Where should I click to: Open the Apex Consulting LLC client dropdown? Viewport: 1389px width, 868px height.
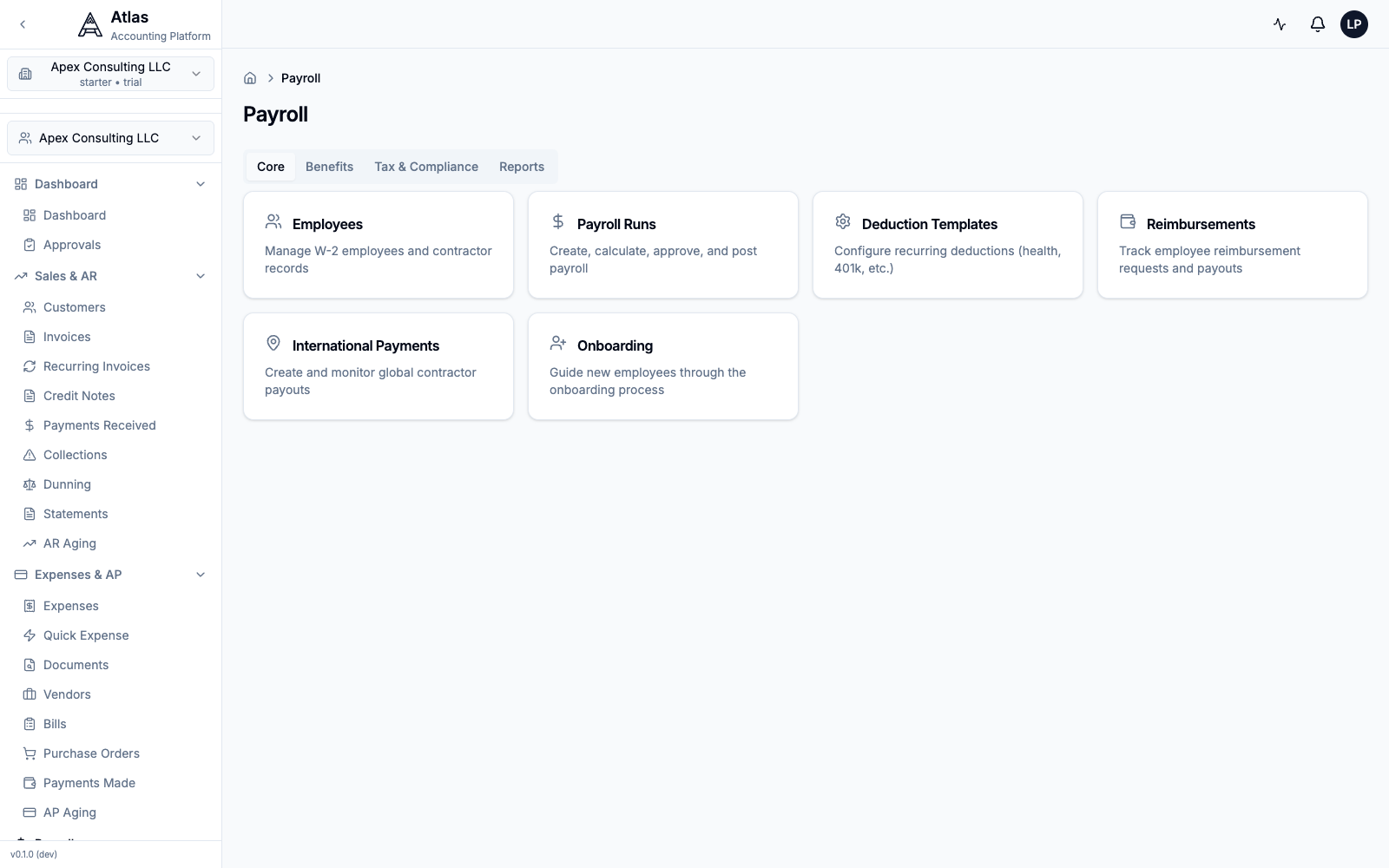click(x=110, y=138)
